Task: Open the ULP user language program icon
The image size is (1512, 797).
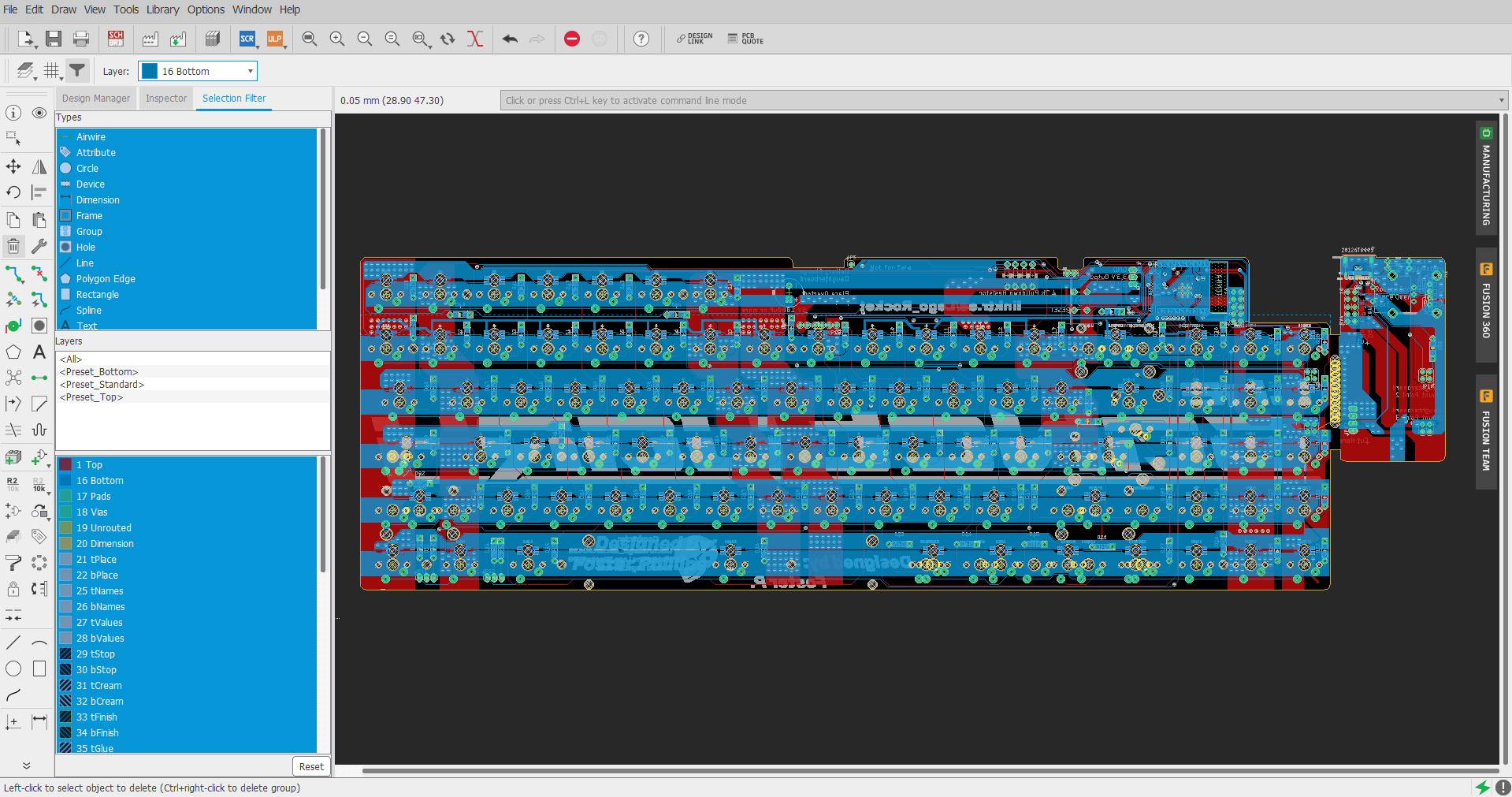Action: (x=276, y=38)
